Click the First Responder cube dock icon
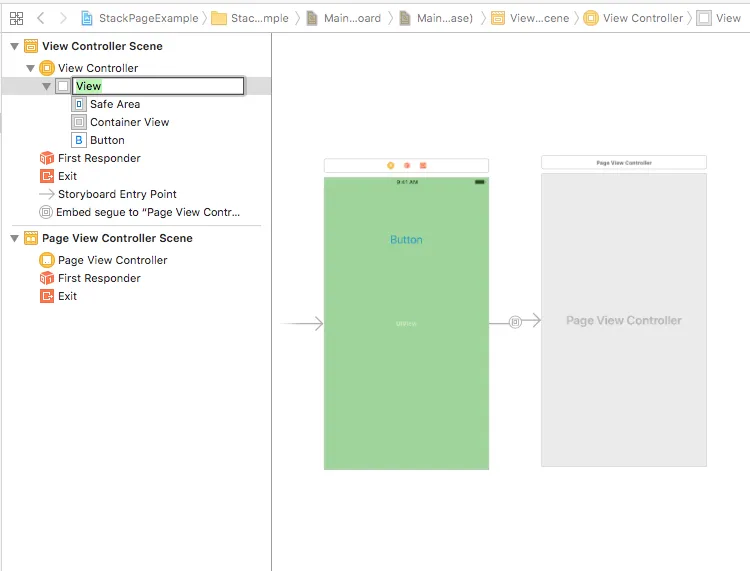This screenshot has height=571, width=750. (407, 165)
